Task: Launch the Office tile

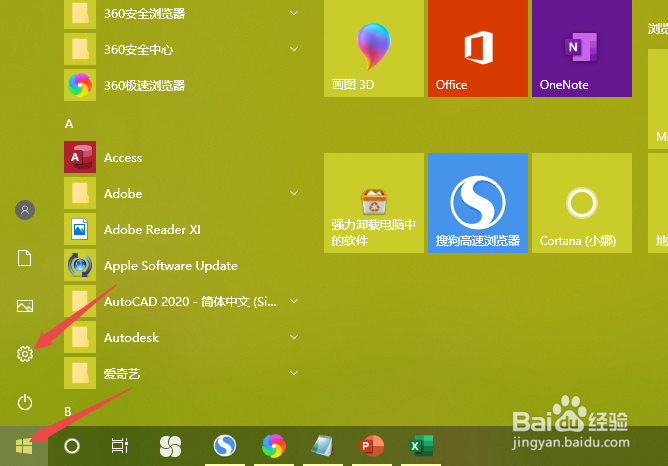Action: pyautogui.click(x=478, y=48)
